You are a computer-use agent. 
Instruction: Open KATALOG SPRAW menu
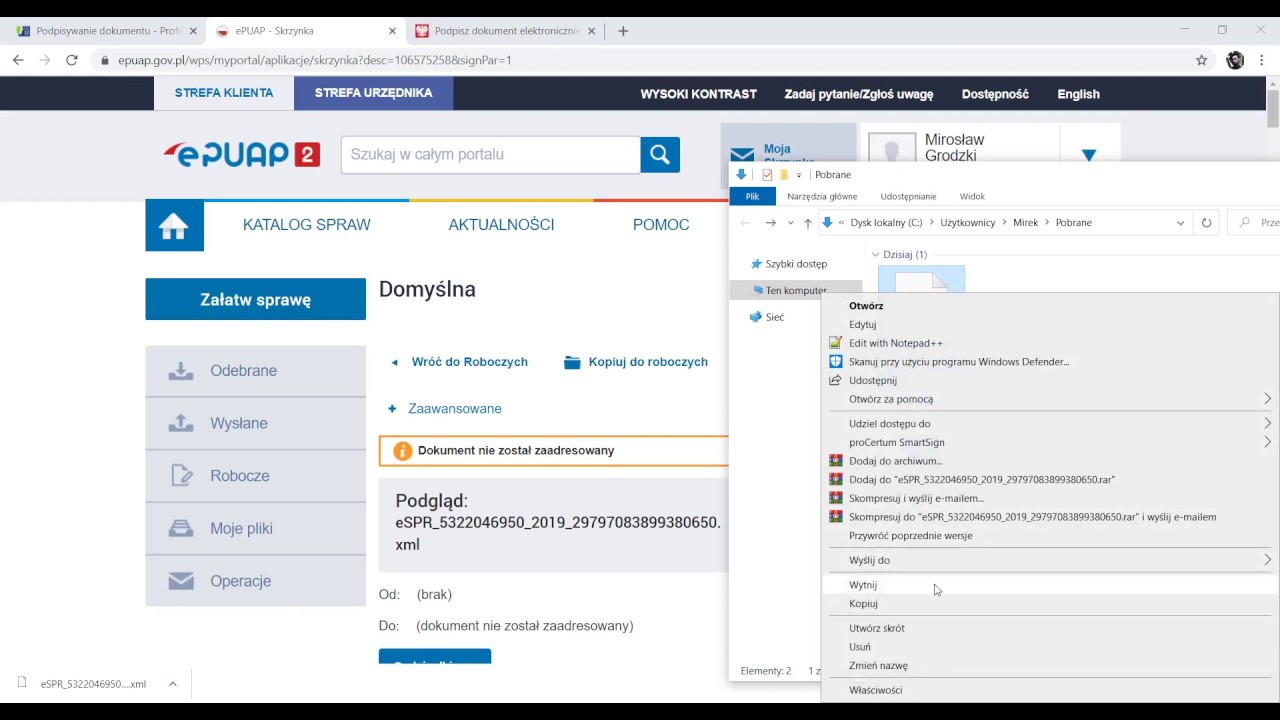coord(307,225)
